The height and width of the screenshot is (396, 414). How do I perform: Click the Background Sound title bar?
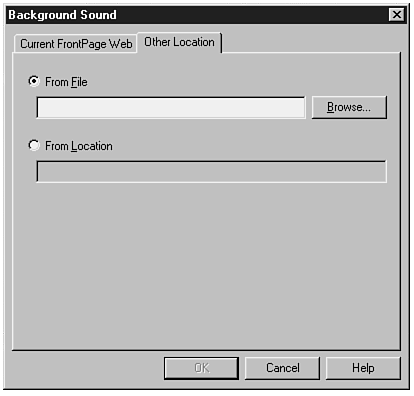[197, 15]
